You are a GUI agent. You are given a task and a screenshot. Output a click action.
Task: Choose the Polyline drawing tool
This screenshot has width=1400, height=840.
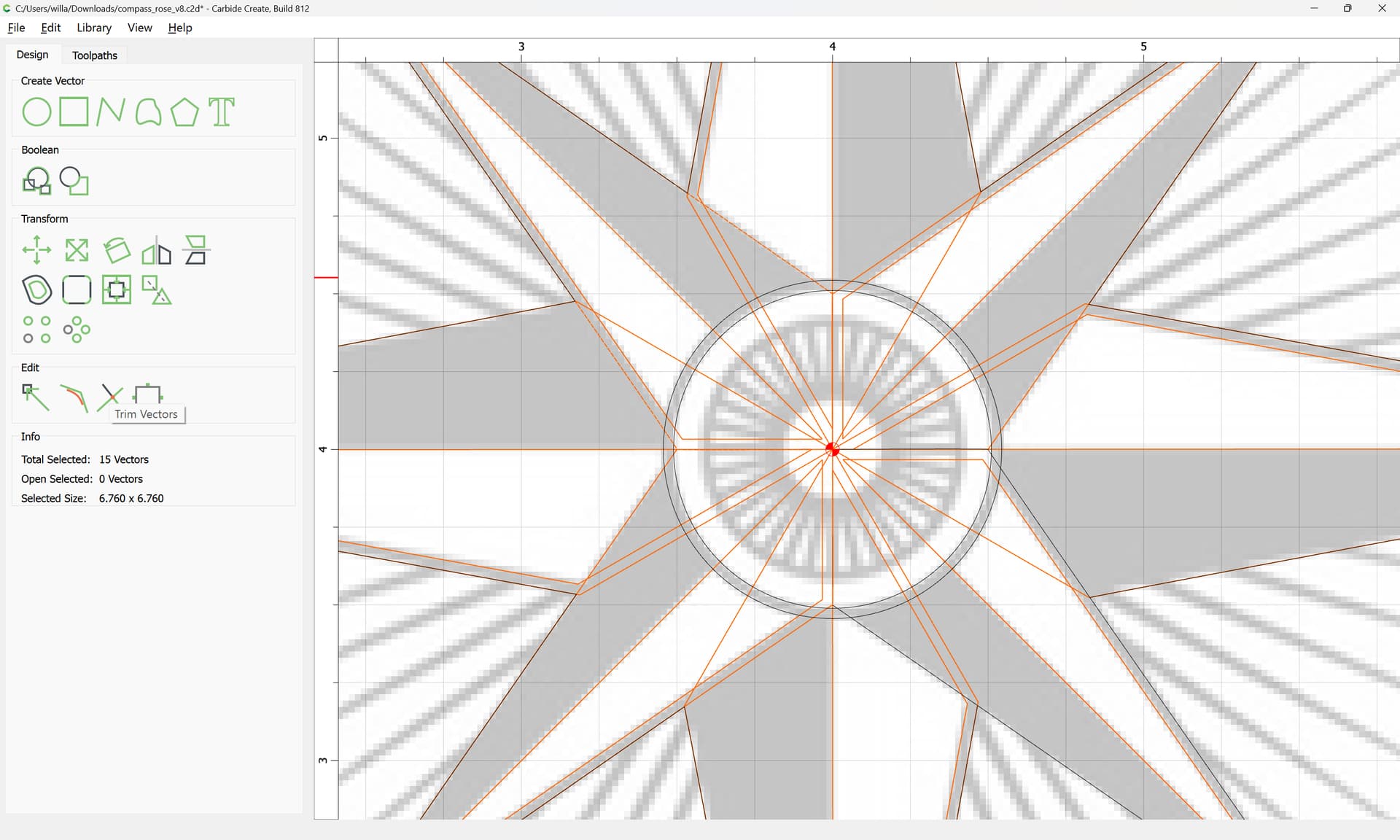(x=110, y=112)
